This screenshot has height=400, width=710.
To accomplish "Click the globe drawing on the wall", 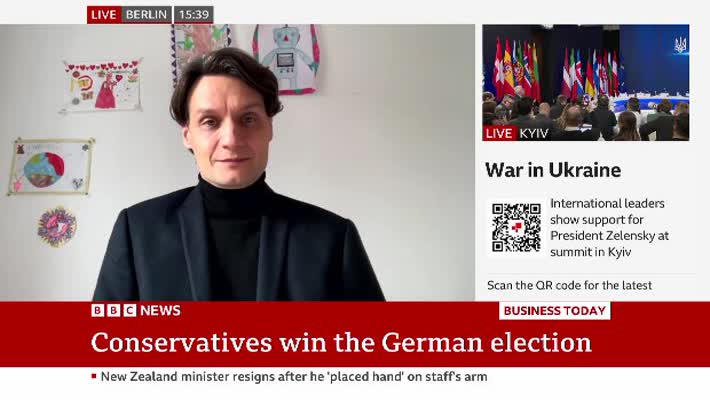I will pos(51,167).
